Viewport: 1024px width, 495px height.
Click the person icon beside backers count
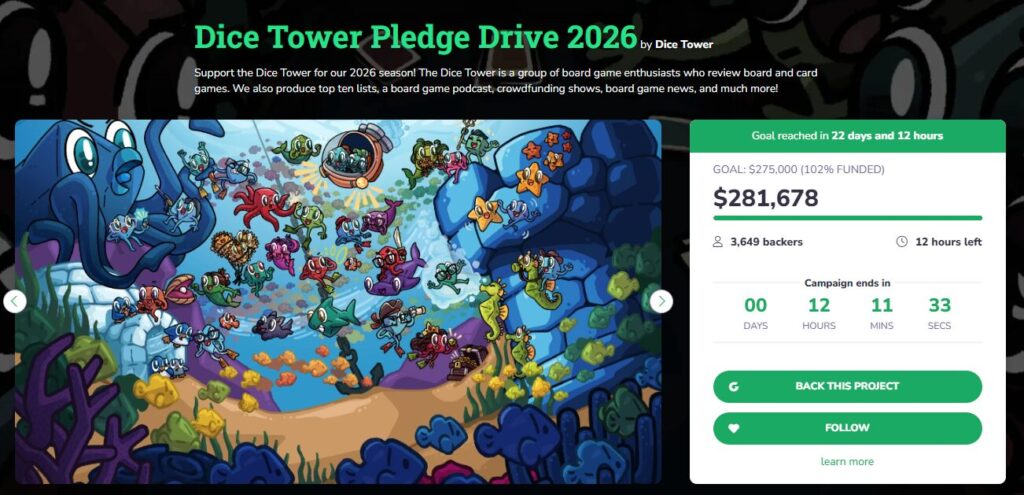pos(718,242)
